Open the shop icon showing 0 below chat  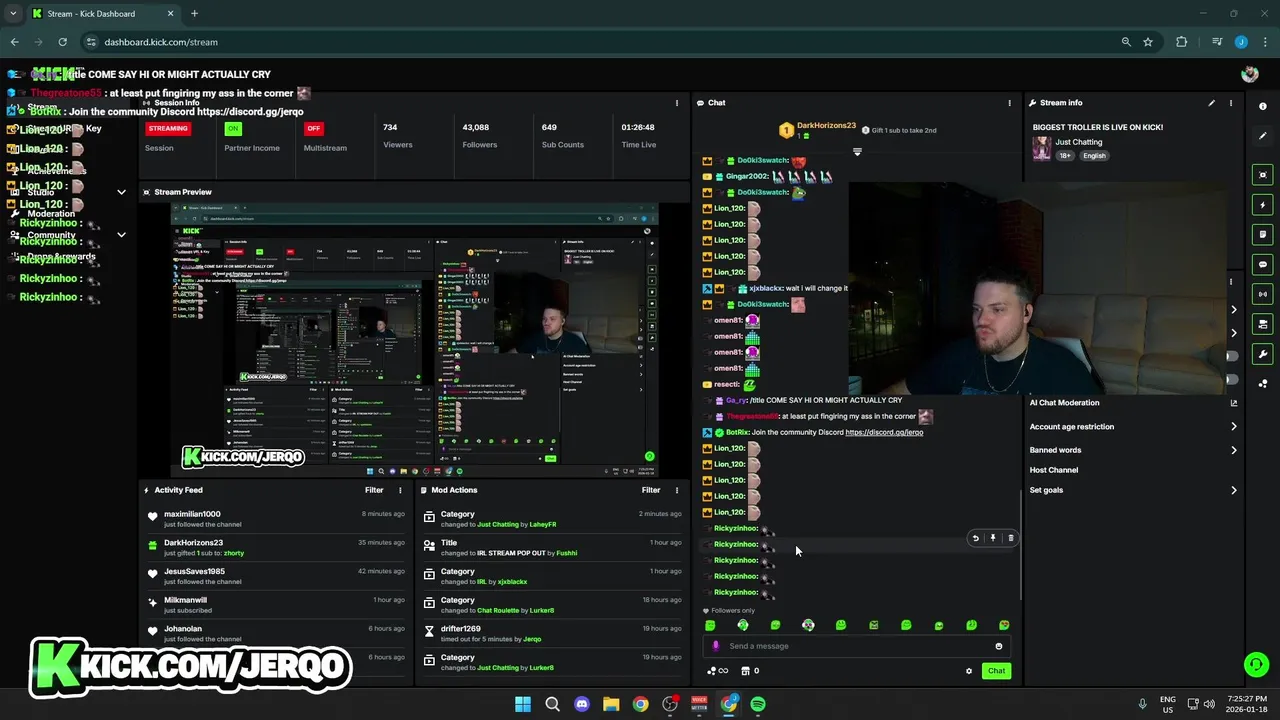(x=750, y=671)
